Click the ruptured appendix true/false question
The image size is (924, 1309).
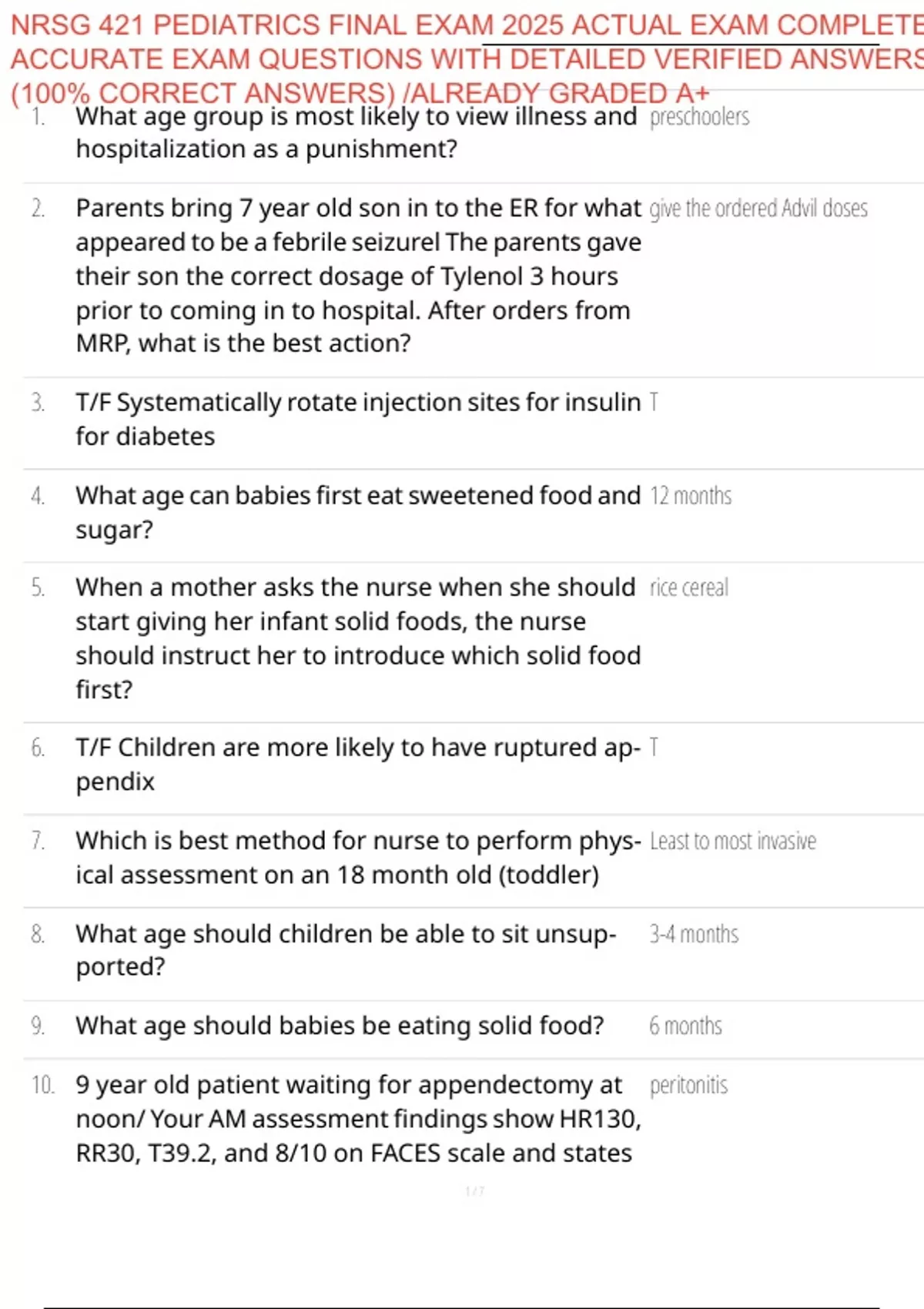358,764
